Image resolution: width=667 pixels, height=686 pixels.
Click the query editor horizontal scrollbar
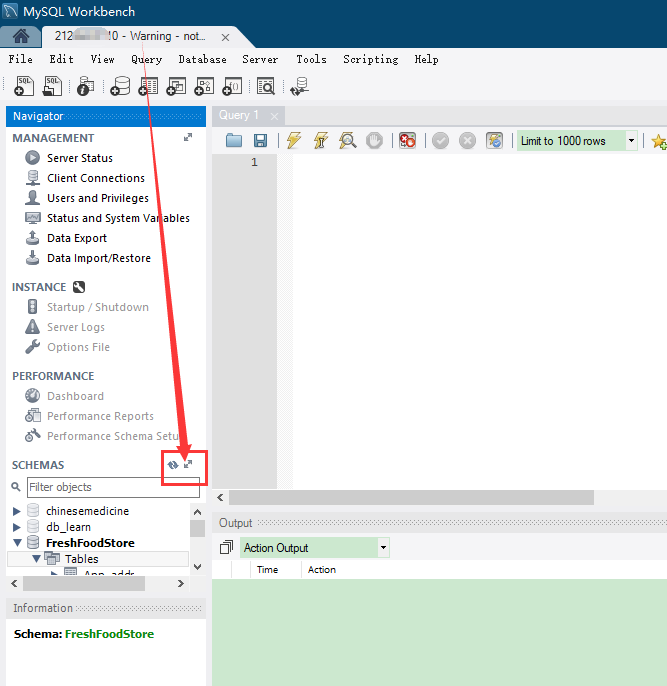411,497
